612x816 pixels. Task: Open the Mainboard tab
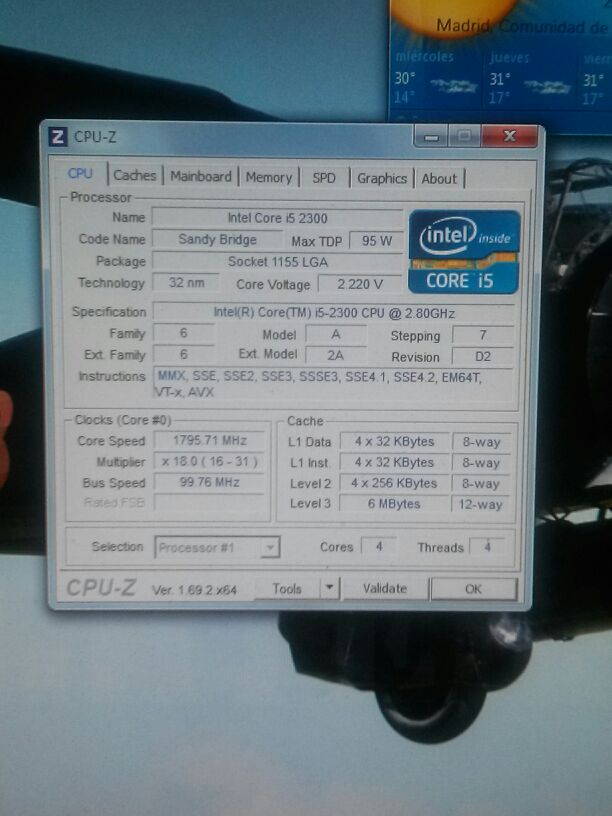pos(201,176)
